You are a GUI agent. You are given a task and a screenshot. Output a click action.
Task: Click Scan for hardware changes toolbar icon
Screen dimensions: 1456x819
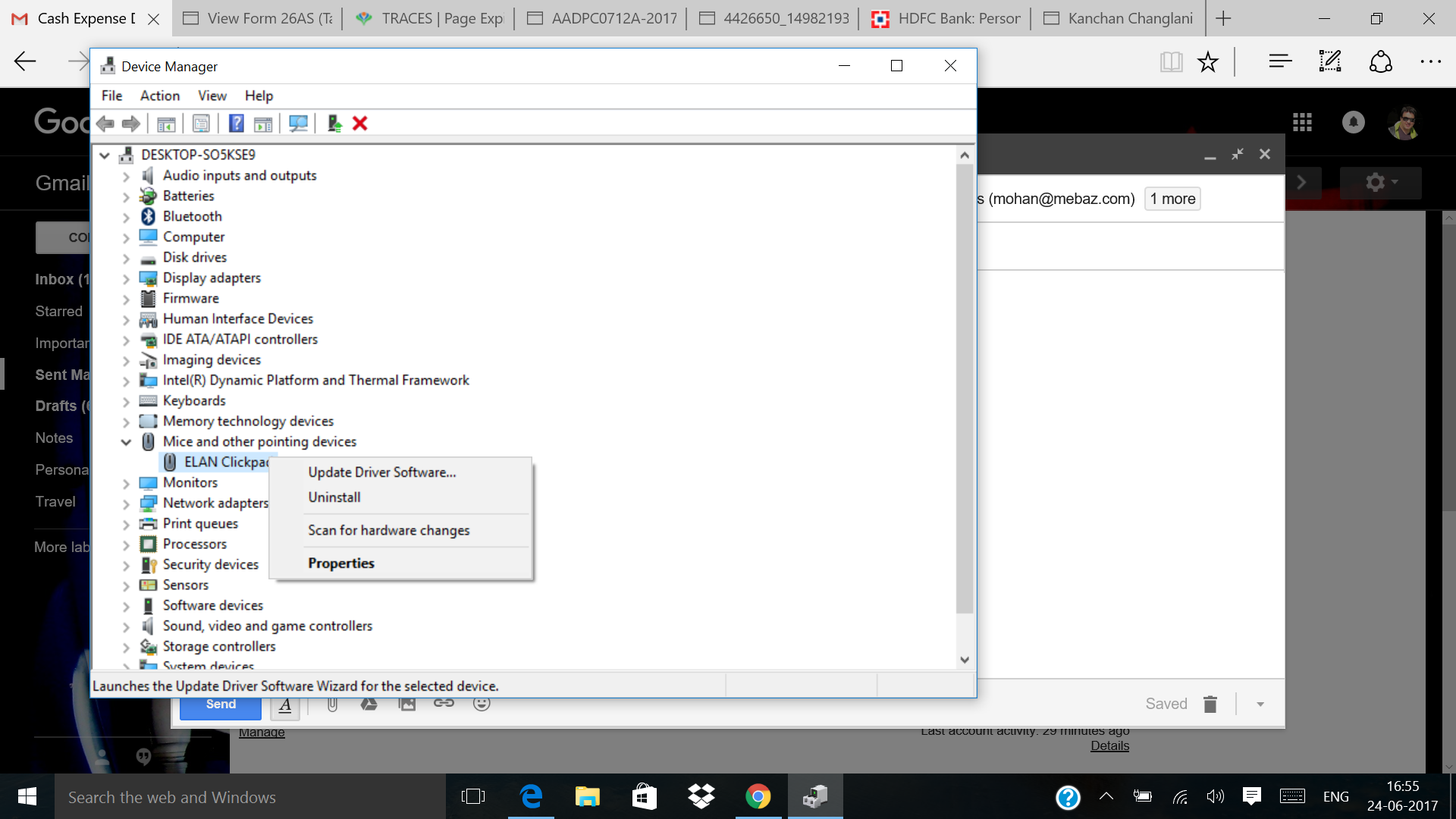point(298,124)
